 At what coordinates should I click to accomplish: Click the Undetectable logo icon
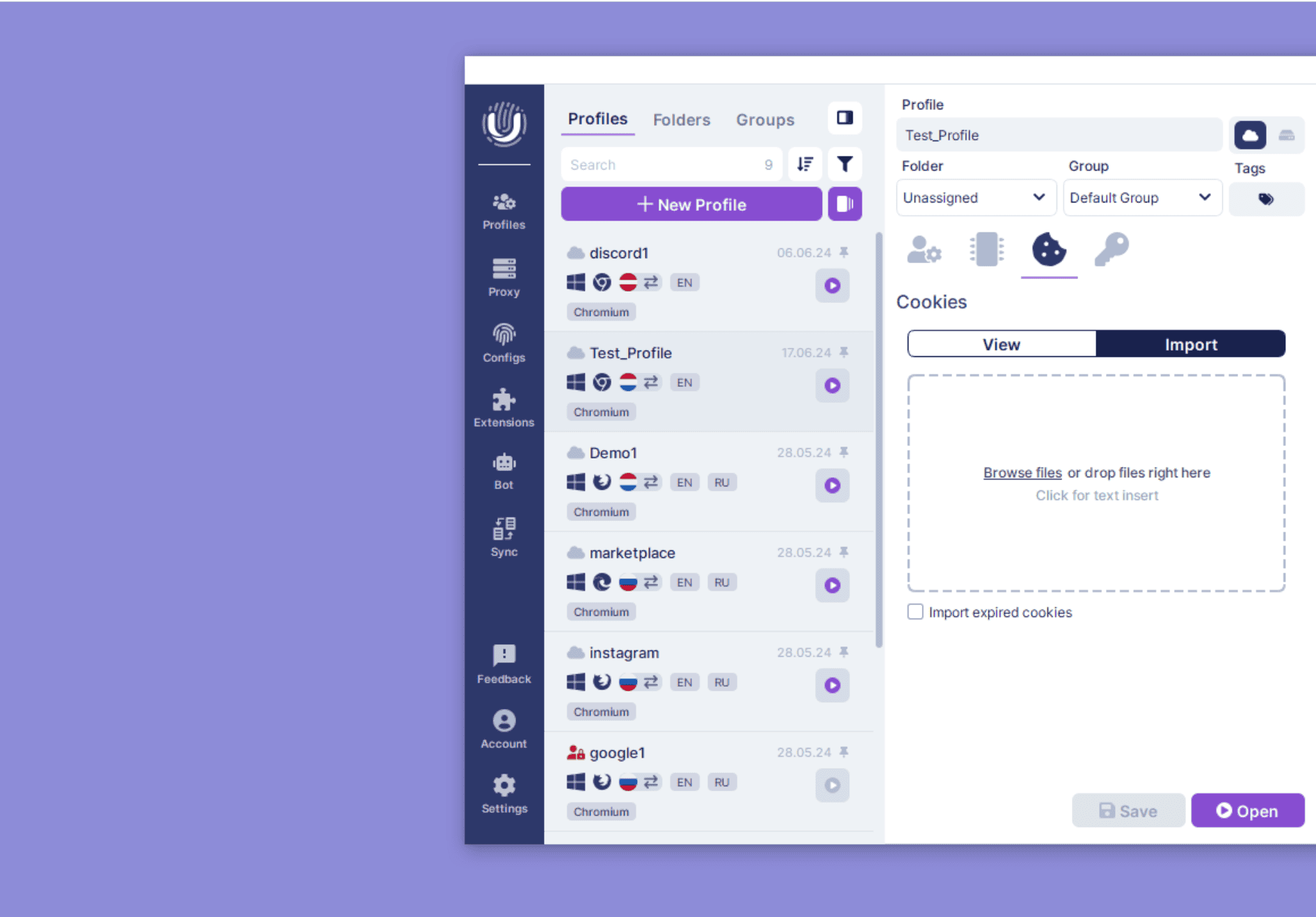(x=504, y=124)
